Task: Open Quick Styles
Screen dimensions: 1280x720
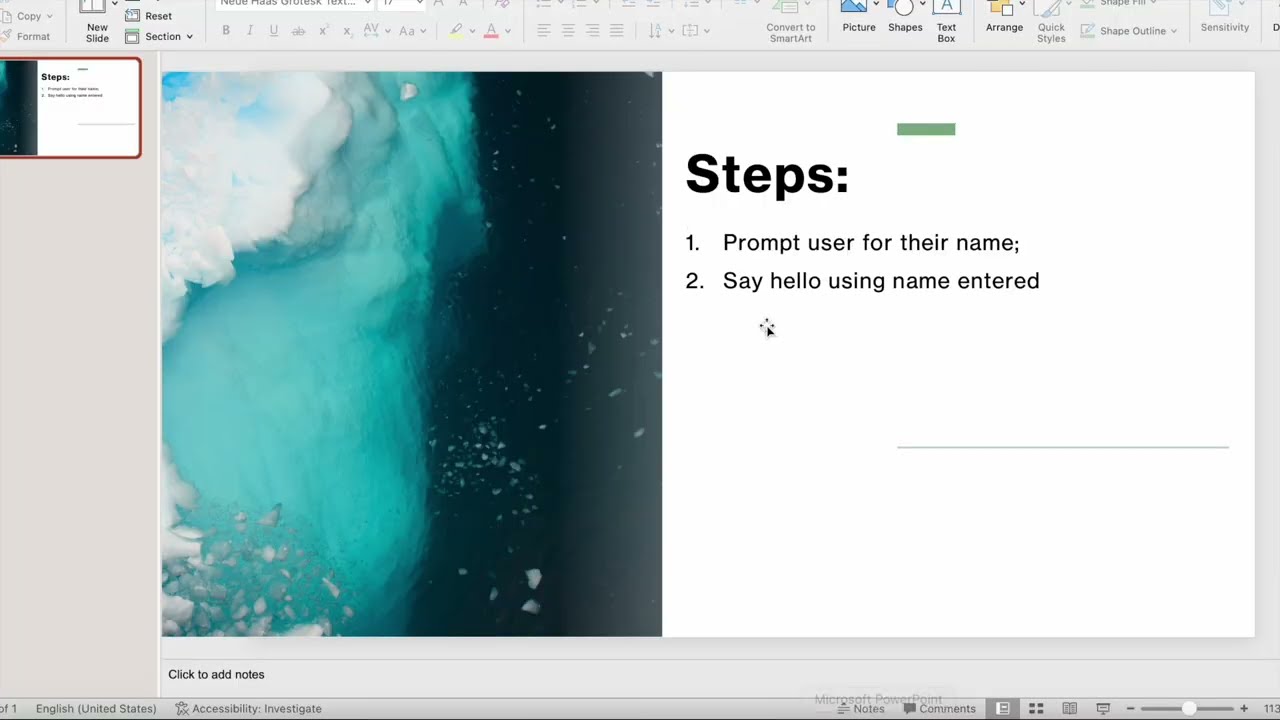Action: (1051, 22)
